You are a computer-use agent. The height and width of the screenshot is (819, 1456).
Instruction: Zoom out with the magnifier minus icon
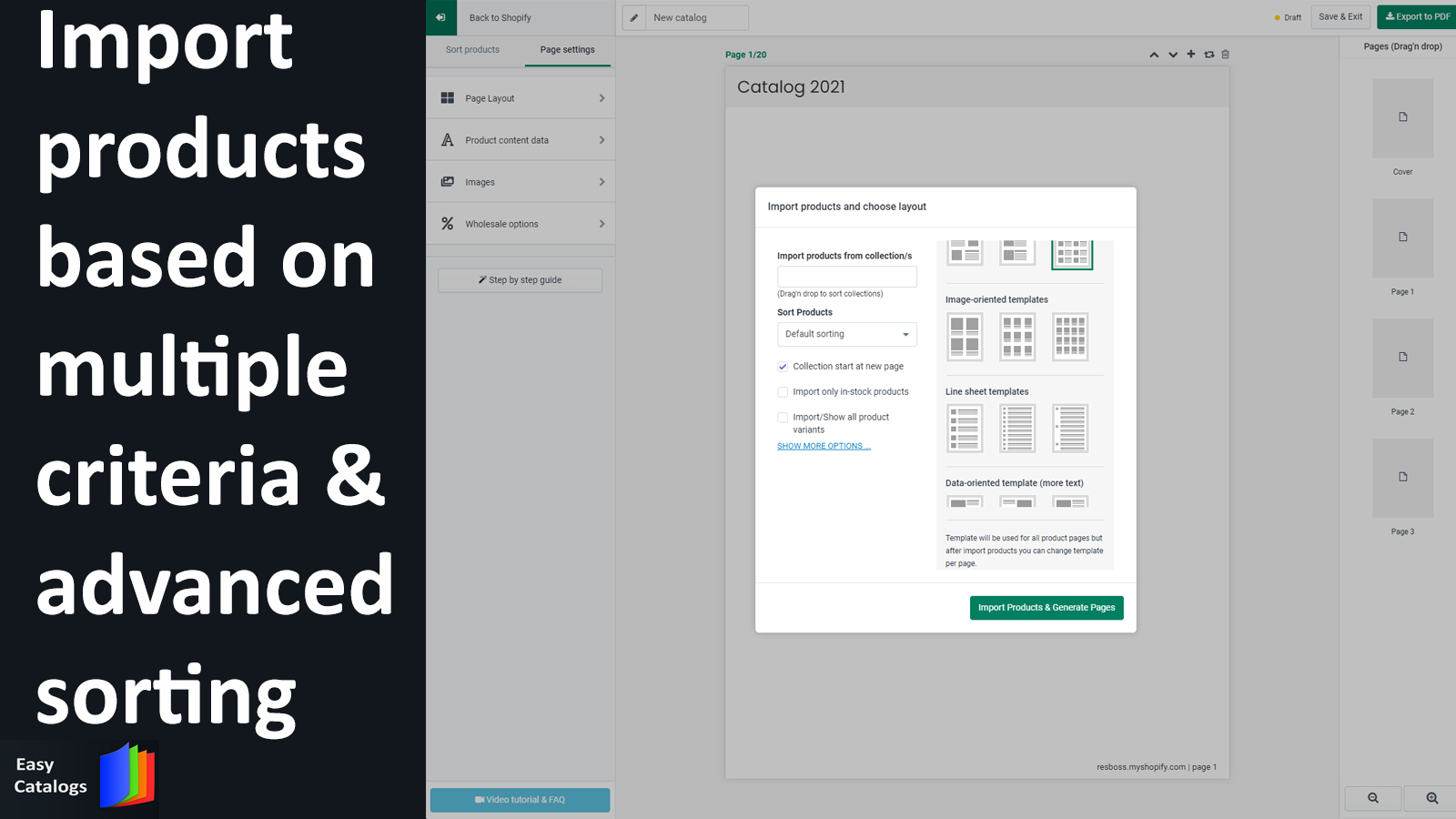click(x=1373, y=798)
